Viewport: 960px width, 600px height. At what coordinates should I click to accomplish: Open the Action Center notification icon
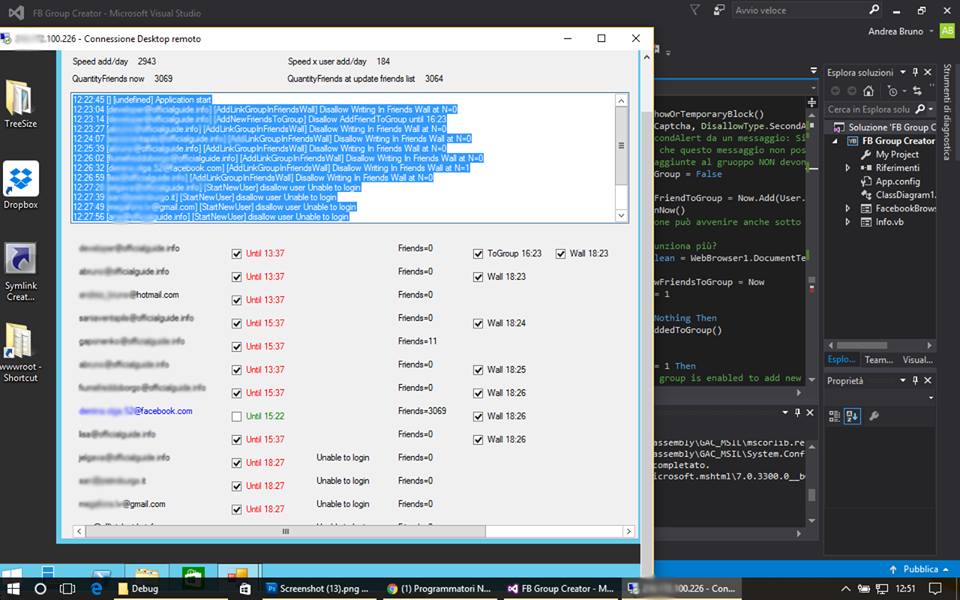click(935, 588)
